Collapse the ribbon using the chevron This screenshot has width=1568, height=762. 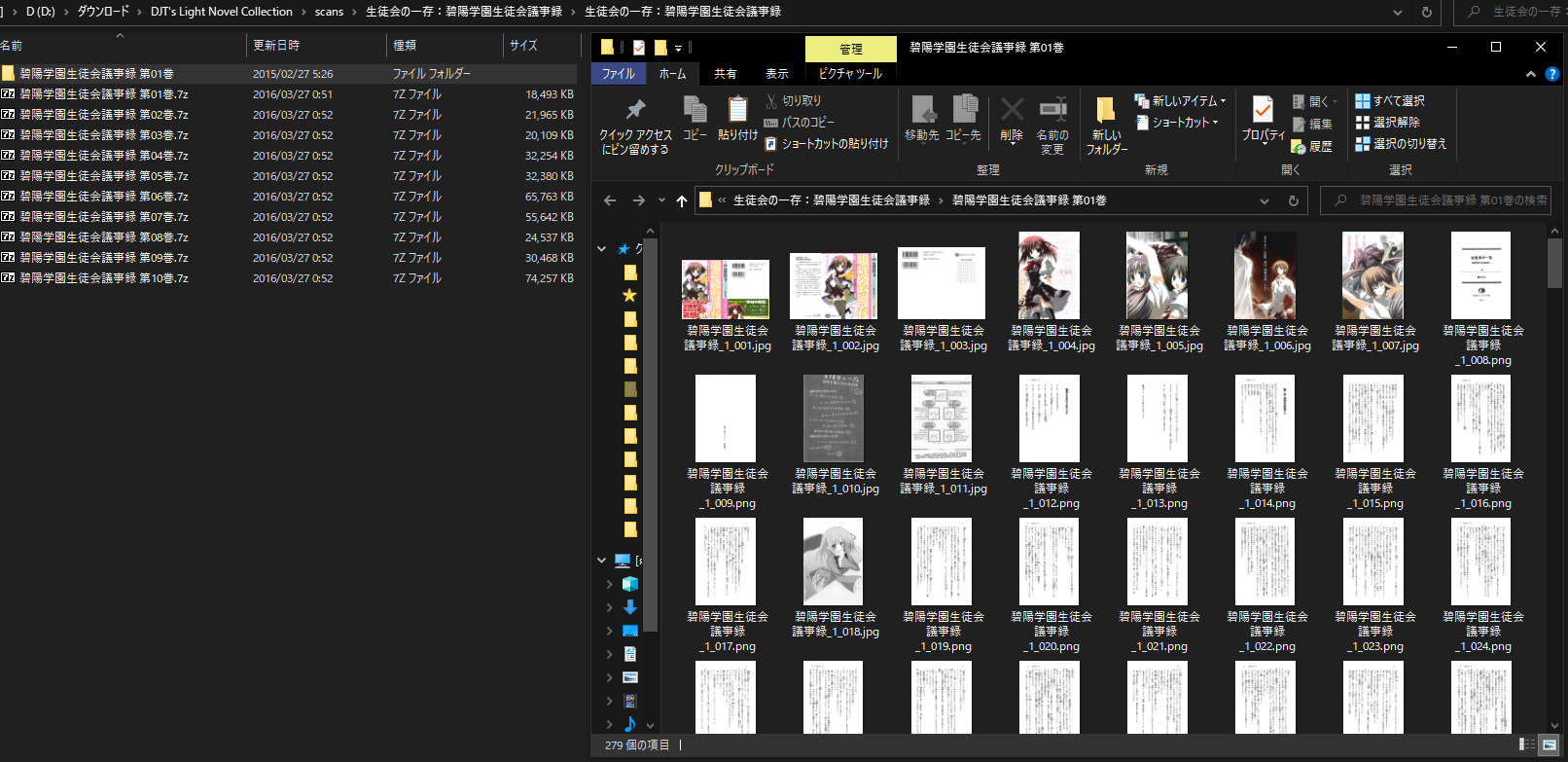click(1531, 74)
